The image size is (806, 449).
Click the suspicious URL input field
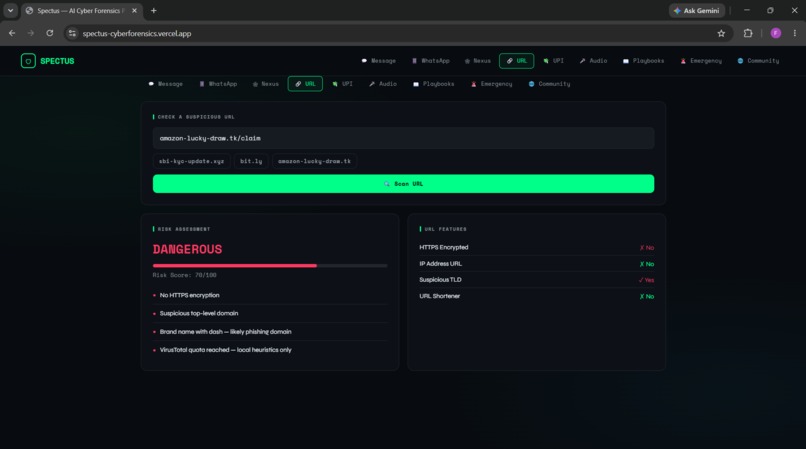(x=404, y=138)
